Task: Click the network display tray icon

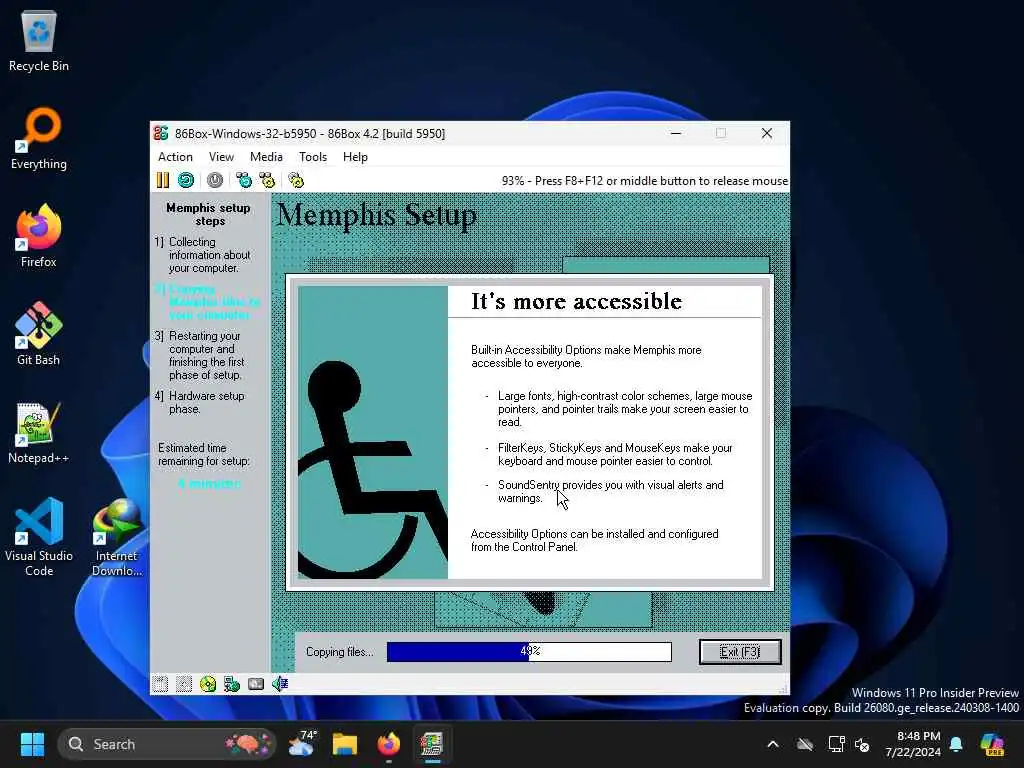Action: tap(837, 744)
